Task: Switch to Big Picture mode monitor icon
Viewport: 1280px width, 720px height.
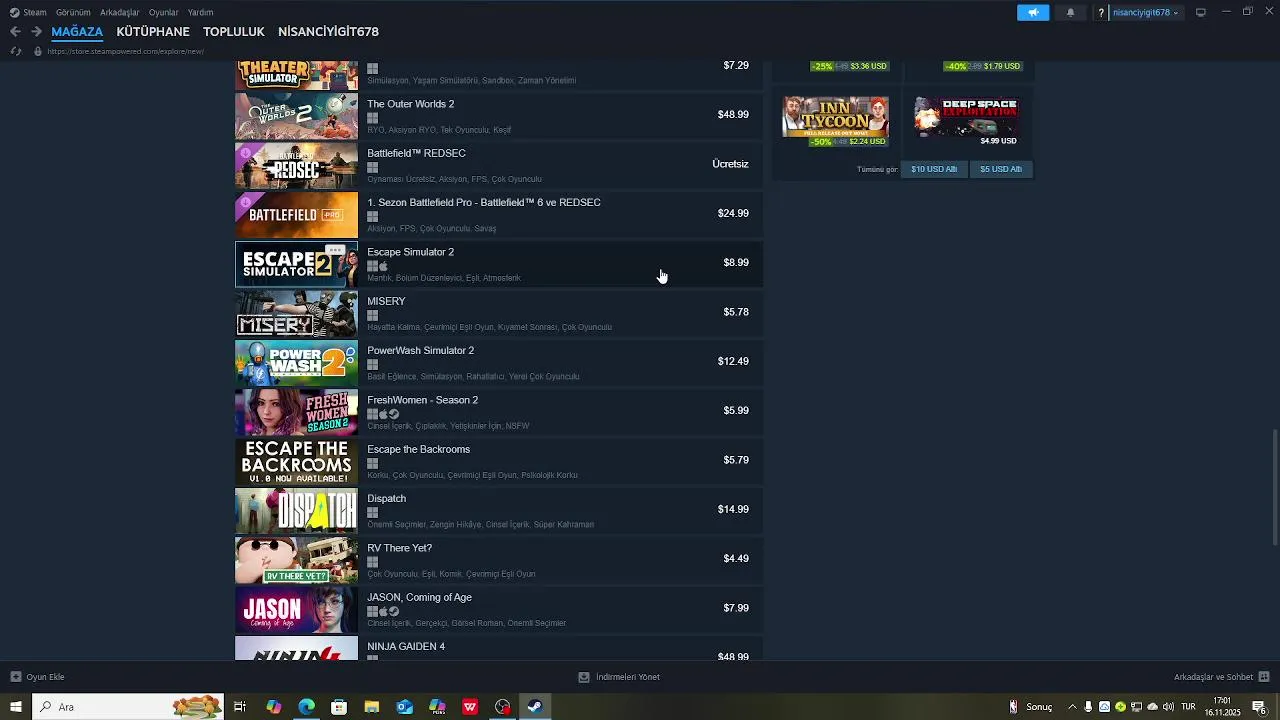Action: 1201,12
